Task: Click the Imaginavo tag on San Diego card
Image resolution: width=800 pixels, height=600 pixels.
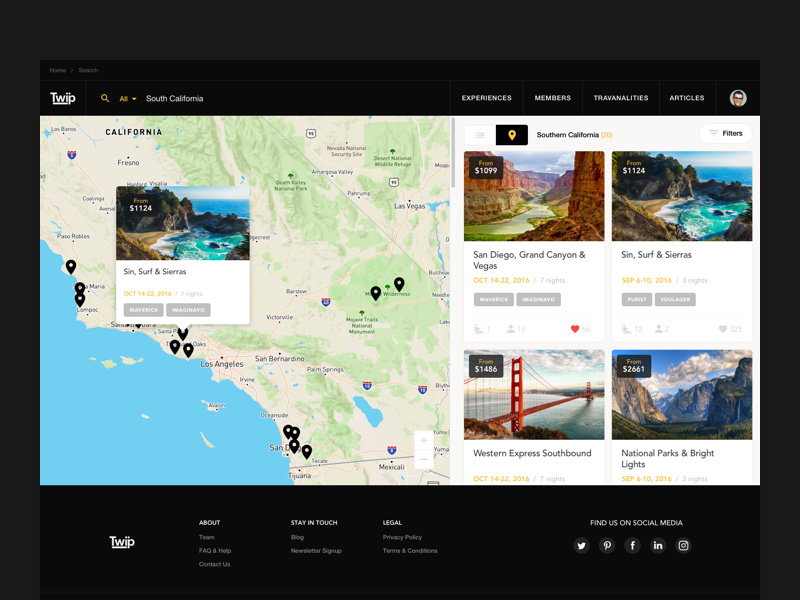Action: click(x=538, y=299)
